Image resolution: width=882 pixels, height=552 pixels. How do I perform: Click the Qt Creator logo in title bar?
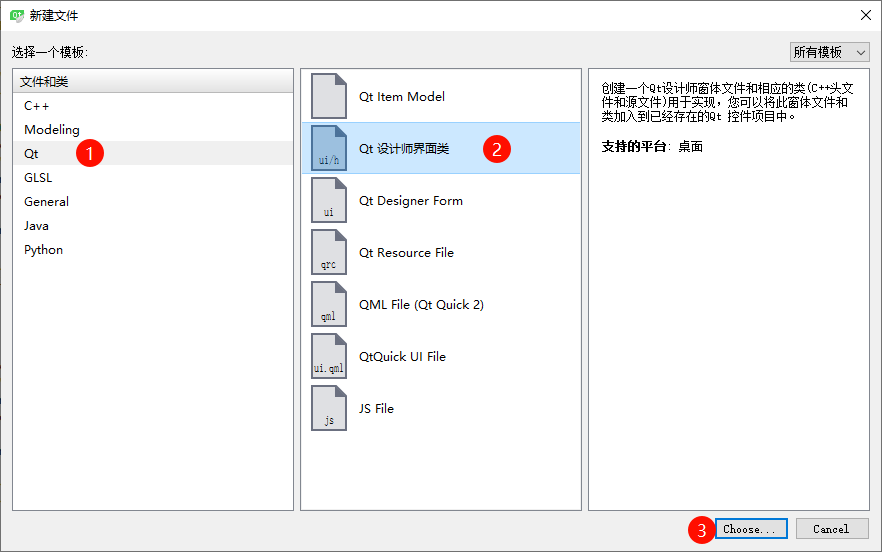tap(17, 16)
